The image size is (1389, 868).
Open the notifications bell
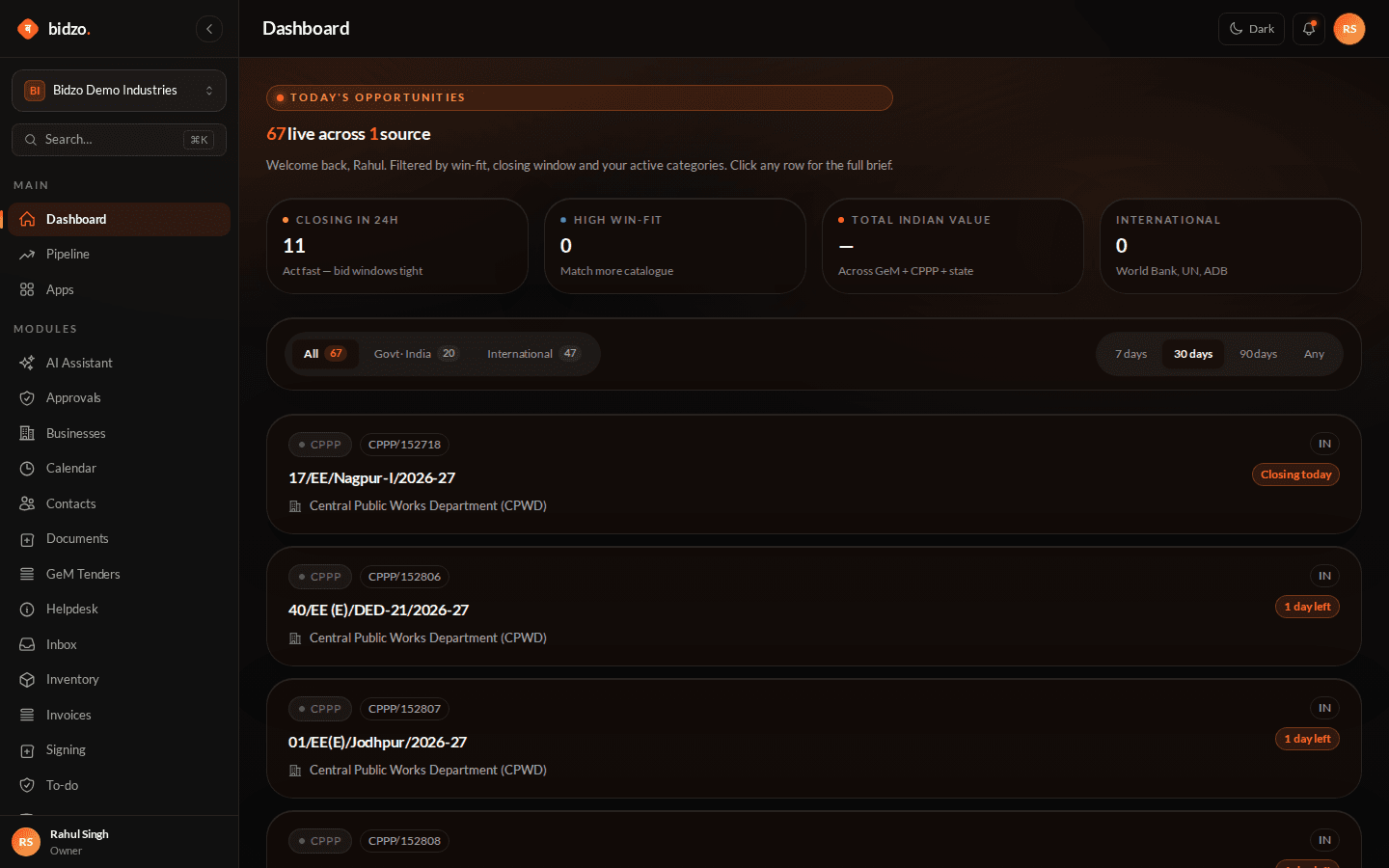tap(1309, 29)
